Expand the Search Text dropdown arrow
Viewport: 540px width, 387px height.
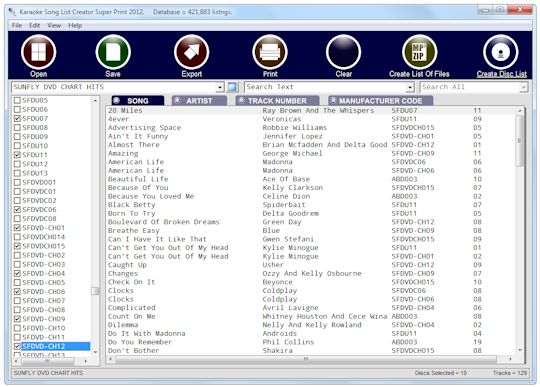[x=409, y=87]
